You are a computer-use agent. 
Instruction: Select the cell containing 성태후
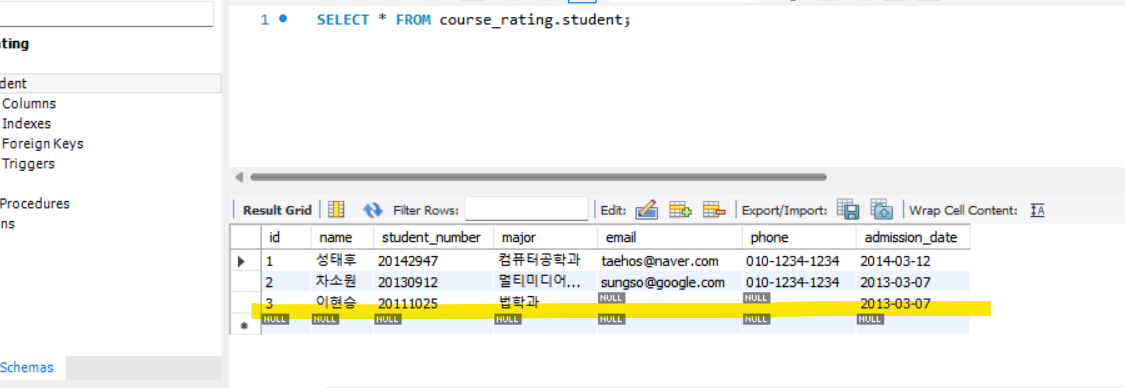click(x=342, y=260)
